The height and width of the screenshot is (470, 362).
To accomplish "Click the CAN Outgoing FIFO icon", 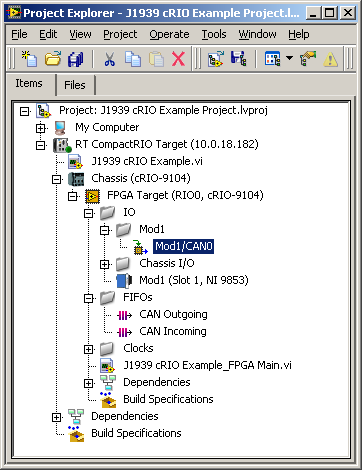I will click(124, 315).
